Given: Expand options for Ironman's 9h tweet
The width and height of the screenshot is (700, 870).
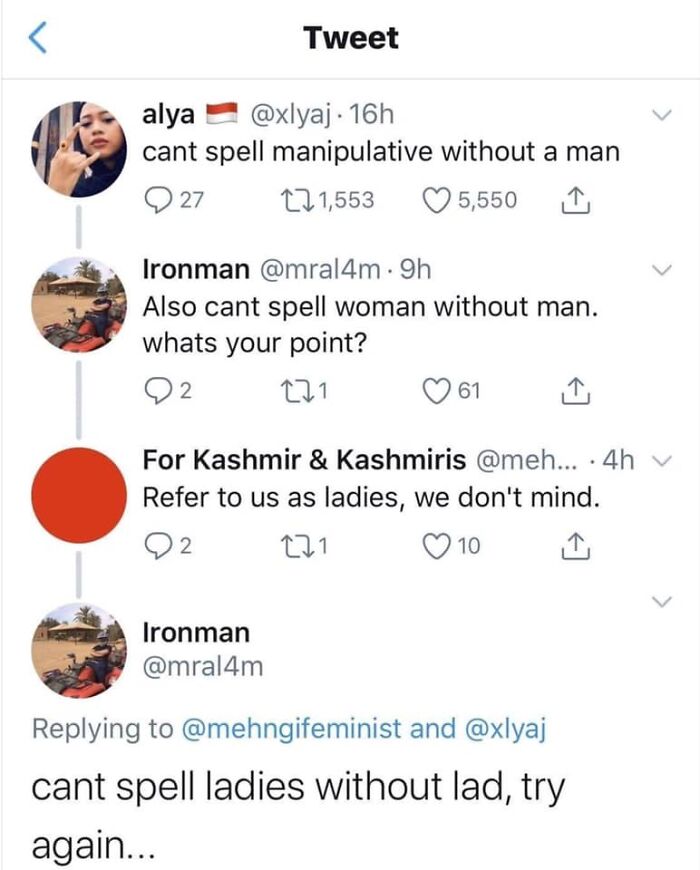Looking at the screenshot, I should (660, 270).
